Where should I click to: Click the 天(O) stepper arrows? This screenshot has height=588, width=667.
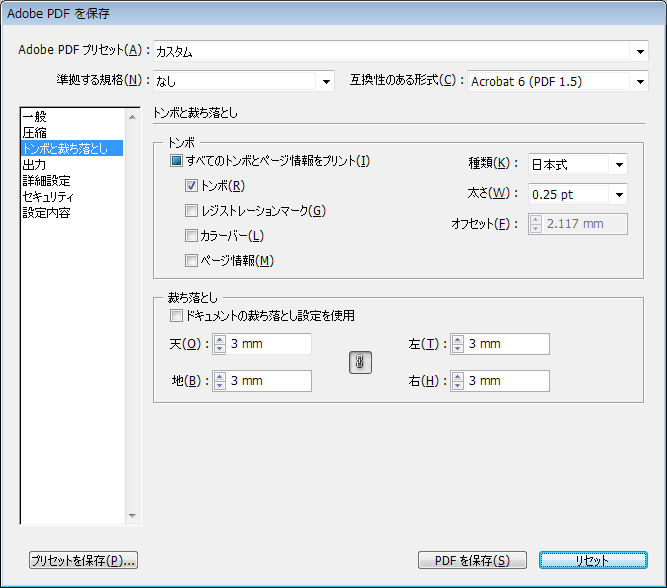pos(219,344)
